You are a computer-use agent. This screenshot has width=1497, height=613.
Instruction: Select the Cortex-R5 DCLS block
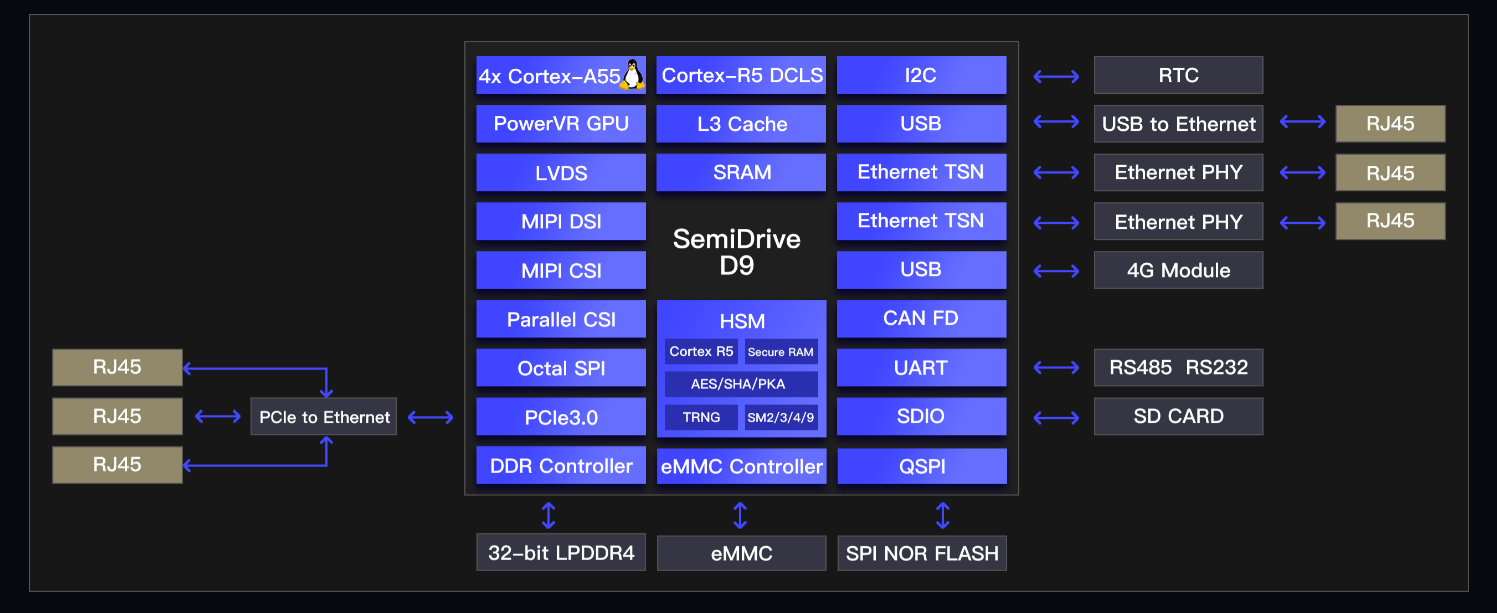(741, 75)
